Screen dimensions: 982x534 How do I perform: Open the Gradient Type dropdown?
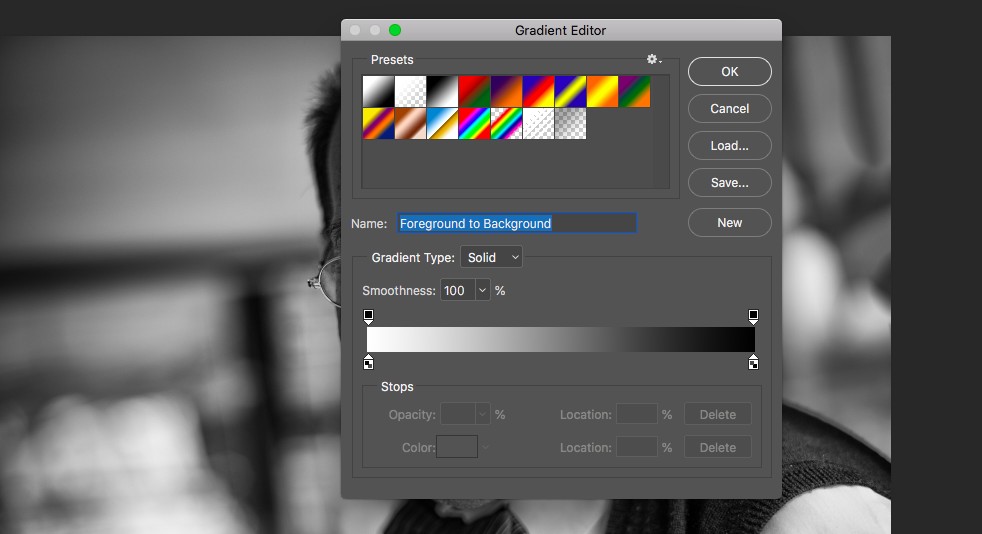(x=492, y=257)
